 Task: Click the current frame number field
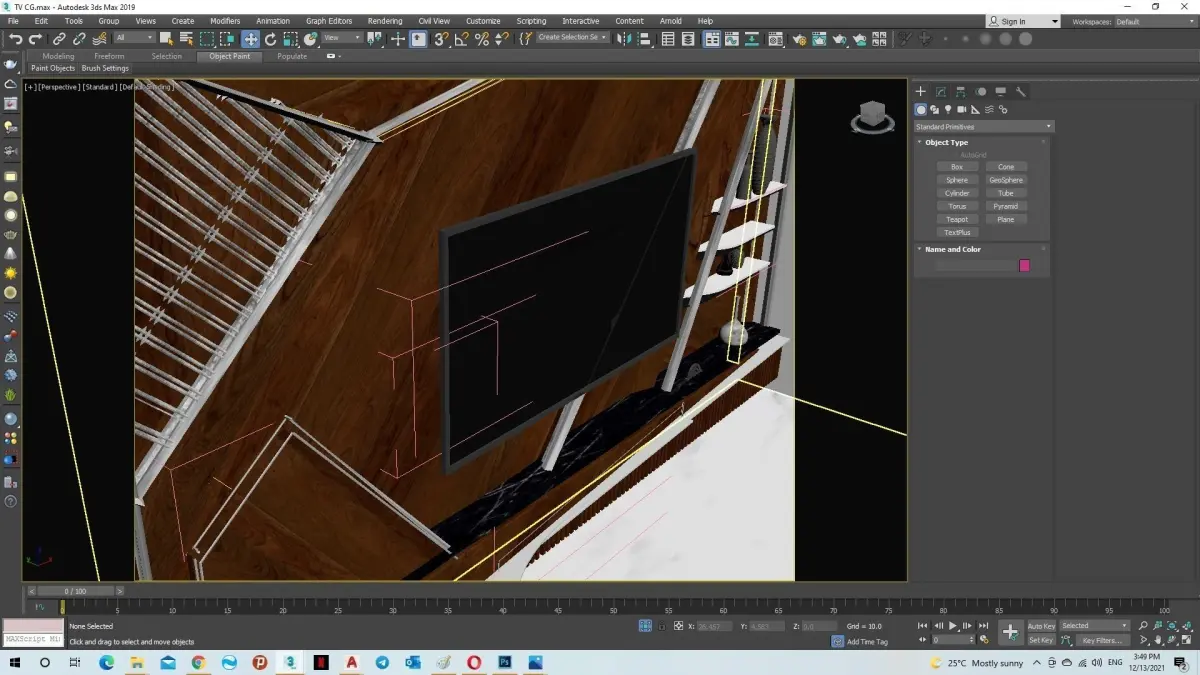(x=952, y=639)
